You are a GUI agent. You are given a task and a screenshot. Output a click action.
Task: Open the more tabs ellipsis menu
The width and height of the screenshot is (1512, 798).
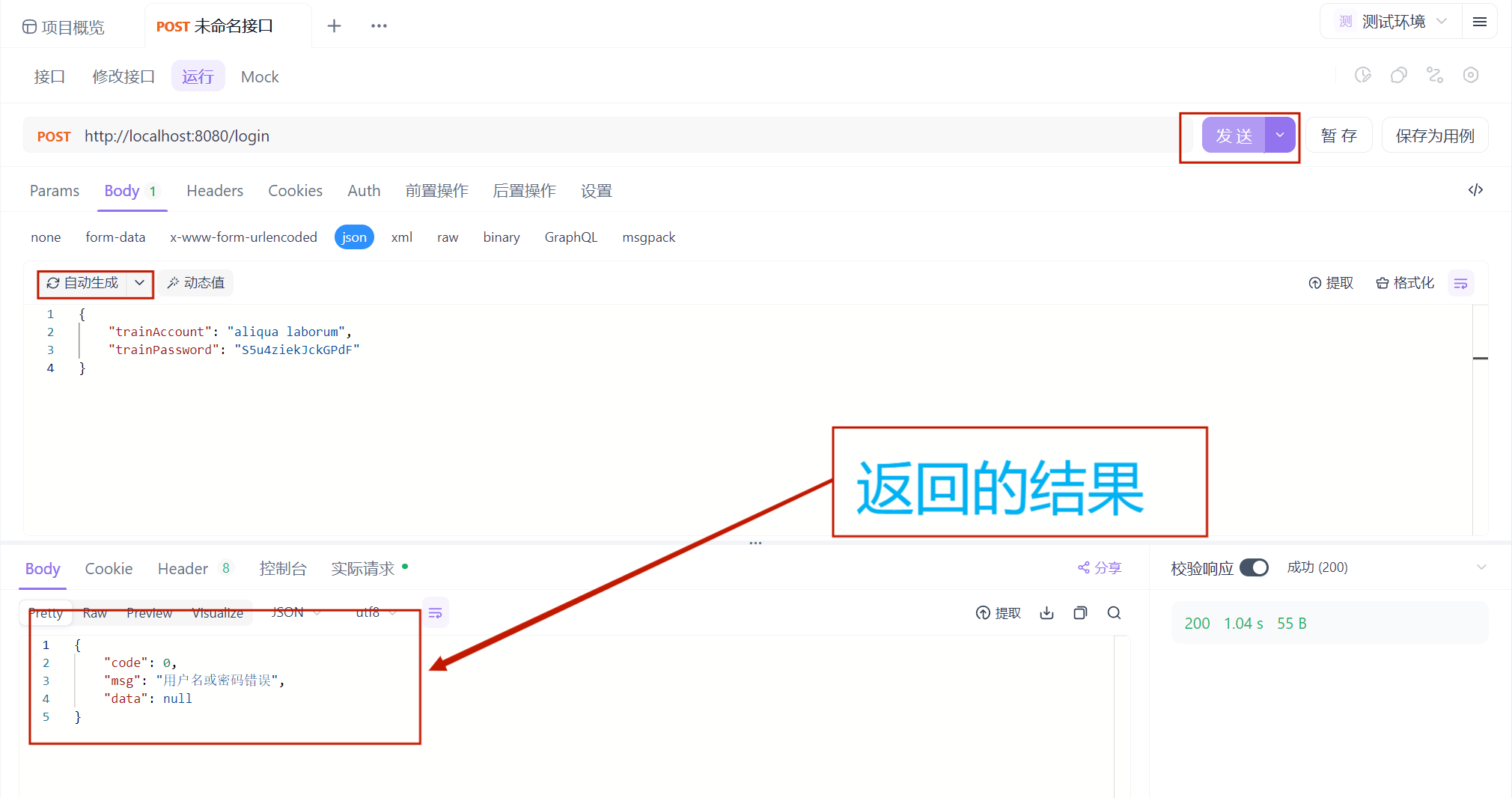tap(379, 26)
